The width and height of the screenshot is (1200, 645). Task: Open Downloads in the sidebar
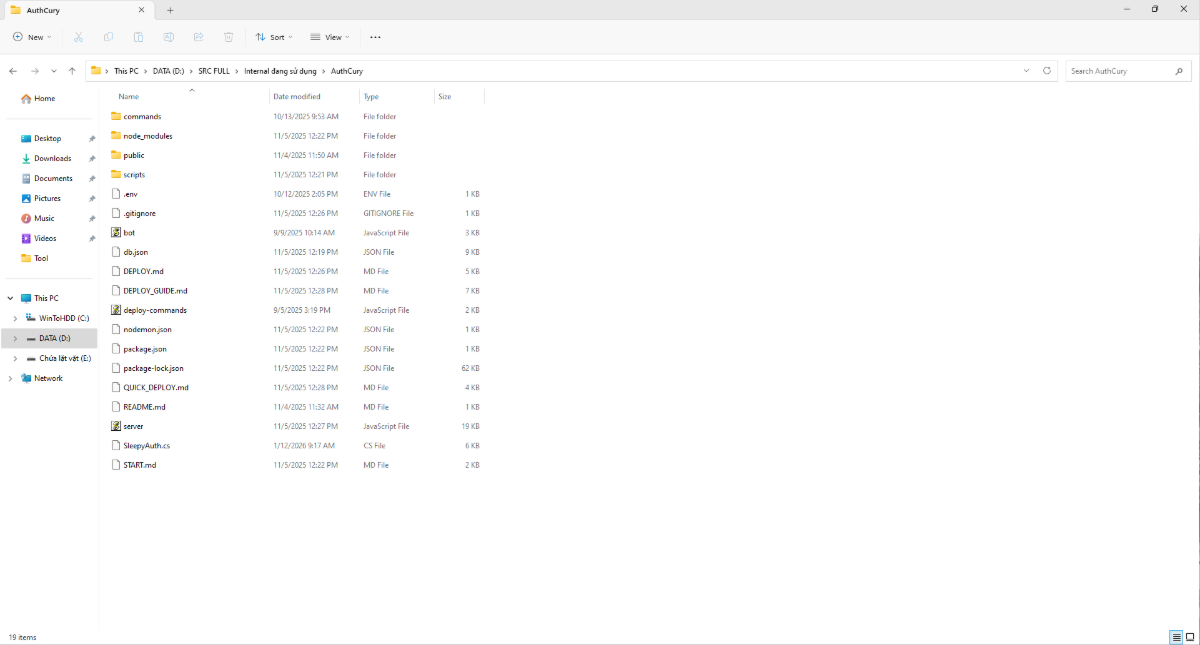[52, 158]
